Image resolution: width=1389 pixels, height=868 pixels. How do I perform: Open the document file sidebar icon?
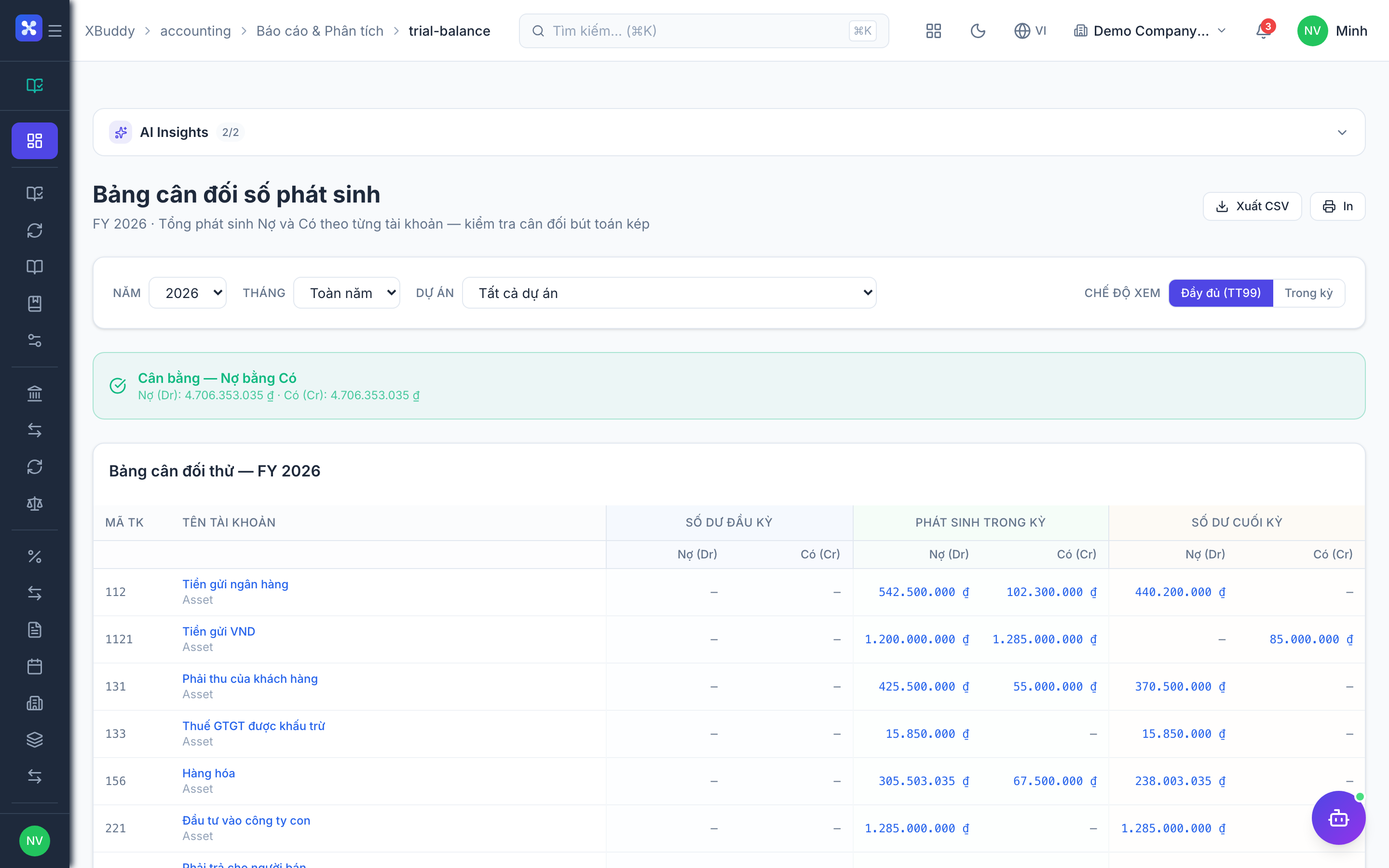pos(35,630)
